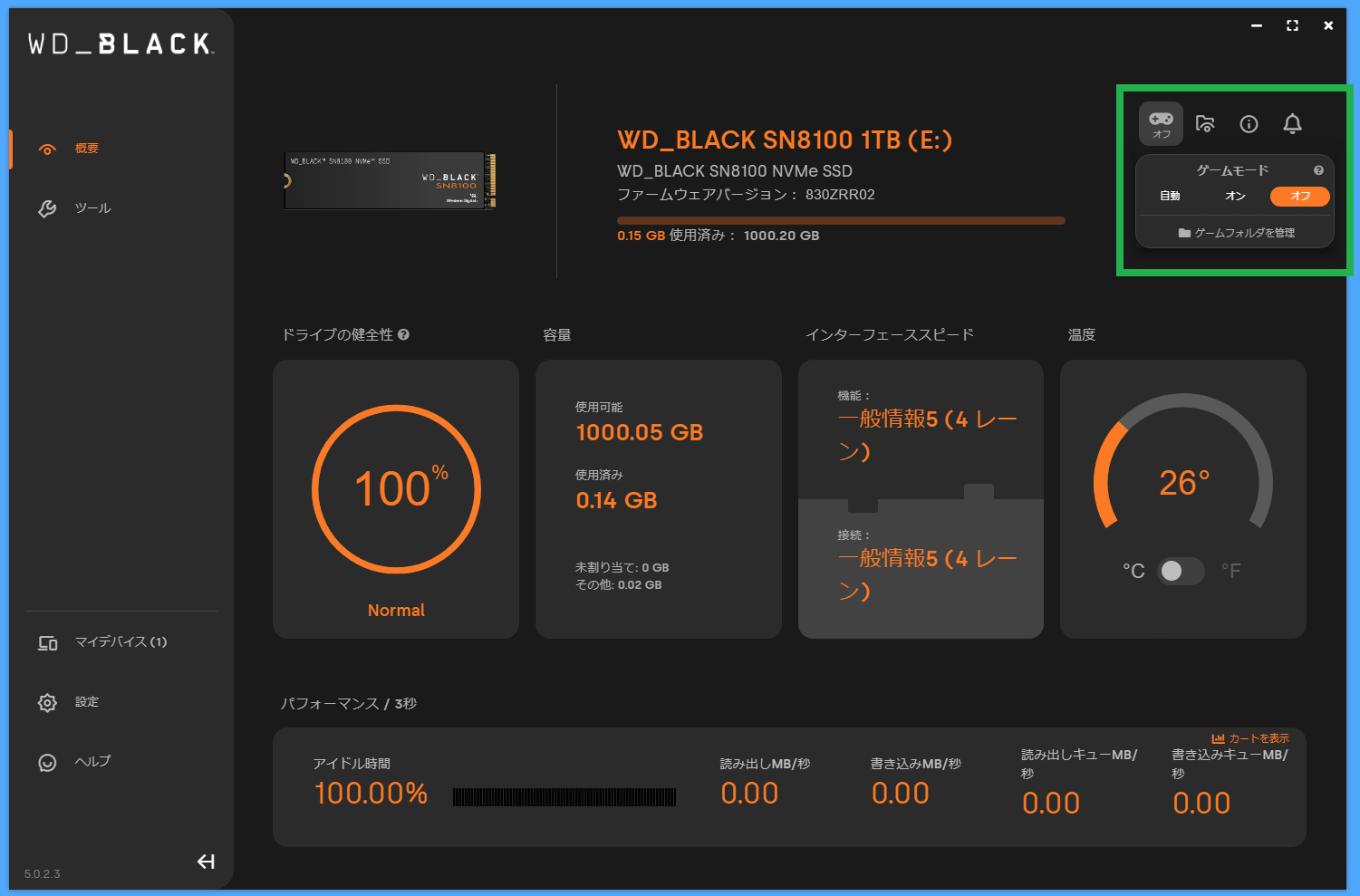Click the ゲームモード help question mark
This screenshot has width=1360, height=896.
pyautogui.click(x=1318, y=170)
